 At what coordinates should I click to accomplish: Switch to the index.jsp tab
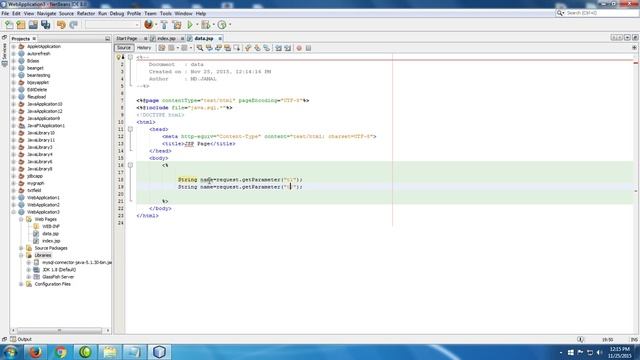tap(166, 38)
